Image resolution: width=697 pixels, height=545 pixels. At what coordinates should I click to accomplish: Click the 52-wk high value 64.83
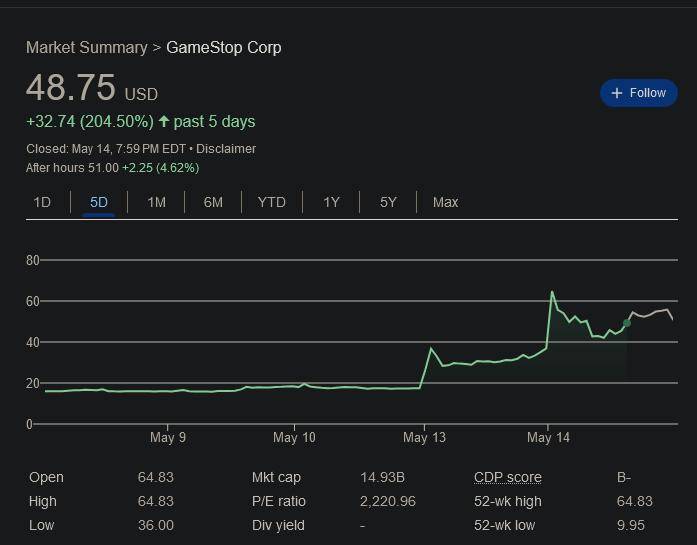(x=635, y=501)
